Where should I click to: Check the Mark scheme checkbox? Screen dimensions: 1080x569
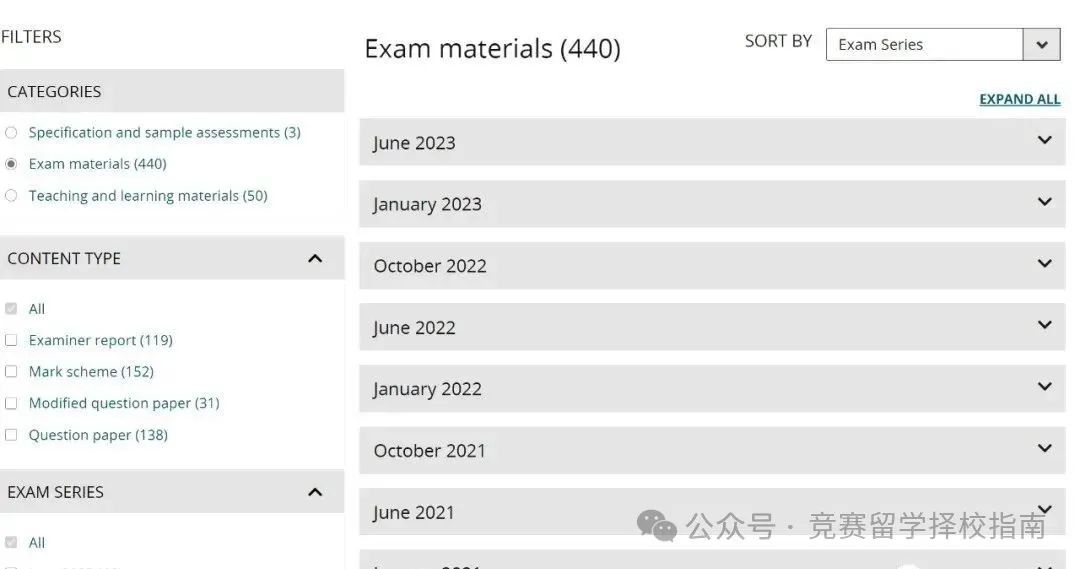point(11,371)
